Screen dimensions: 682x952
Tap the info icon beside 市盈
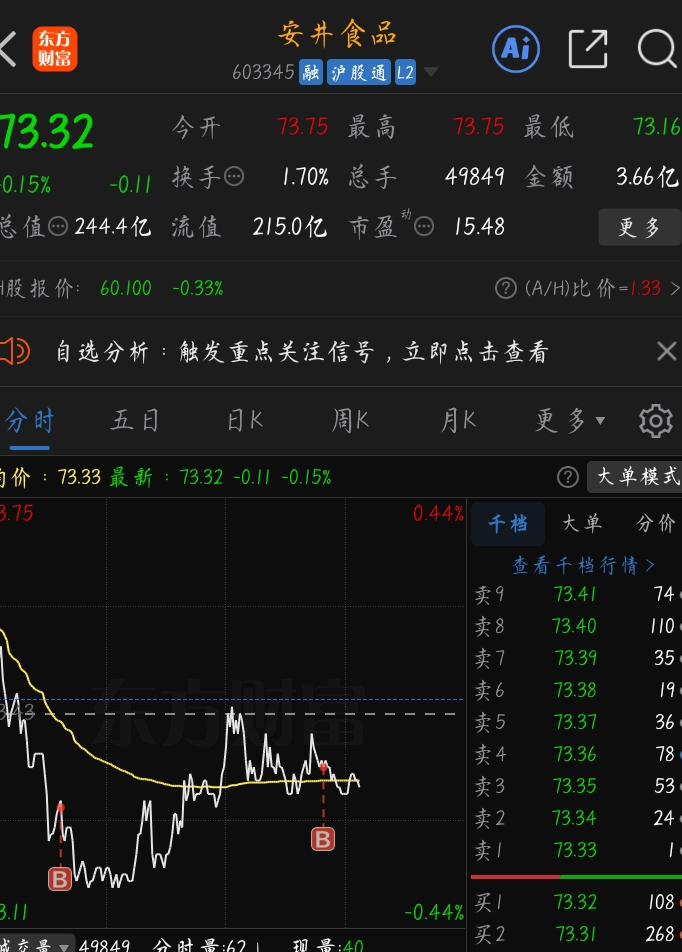click(424, 226)
